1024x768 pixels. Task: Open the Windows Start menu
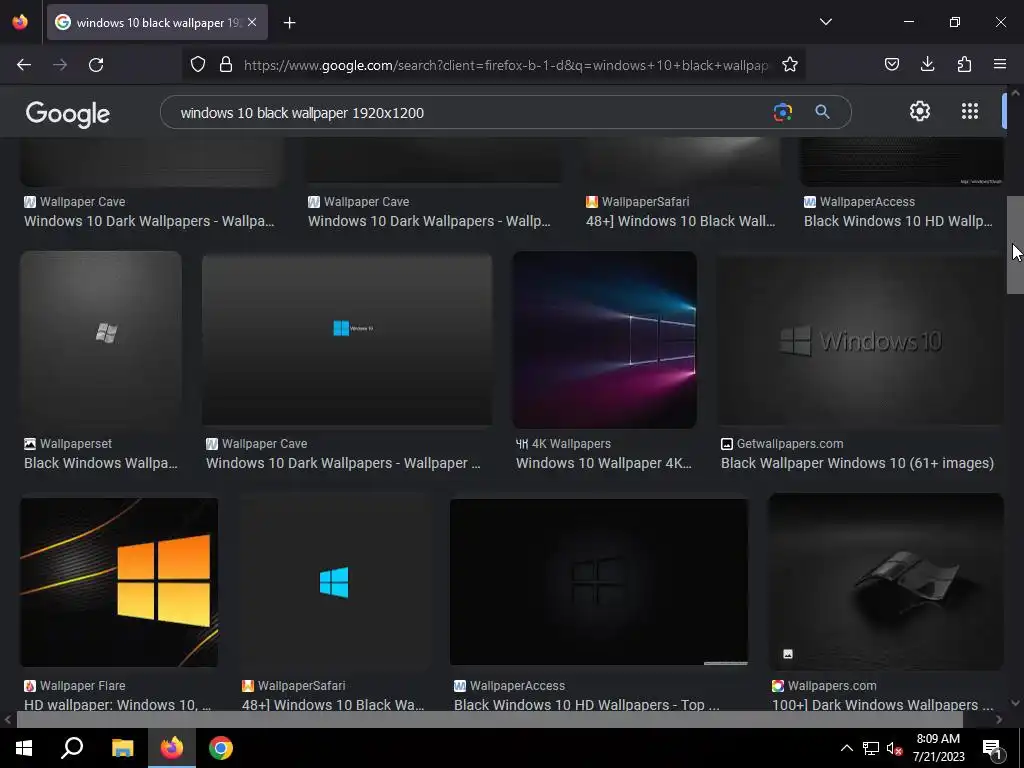tap(24, 748)
